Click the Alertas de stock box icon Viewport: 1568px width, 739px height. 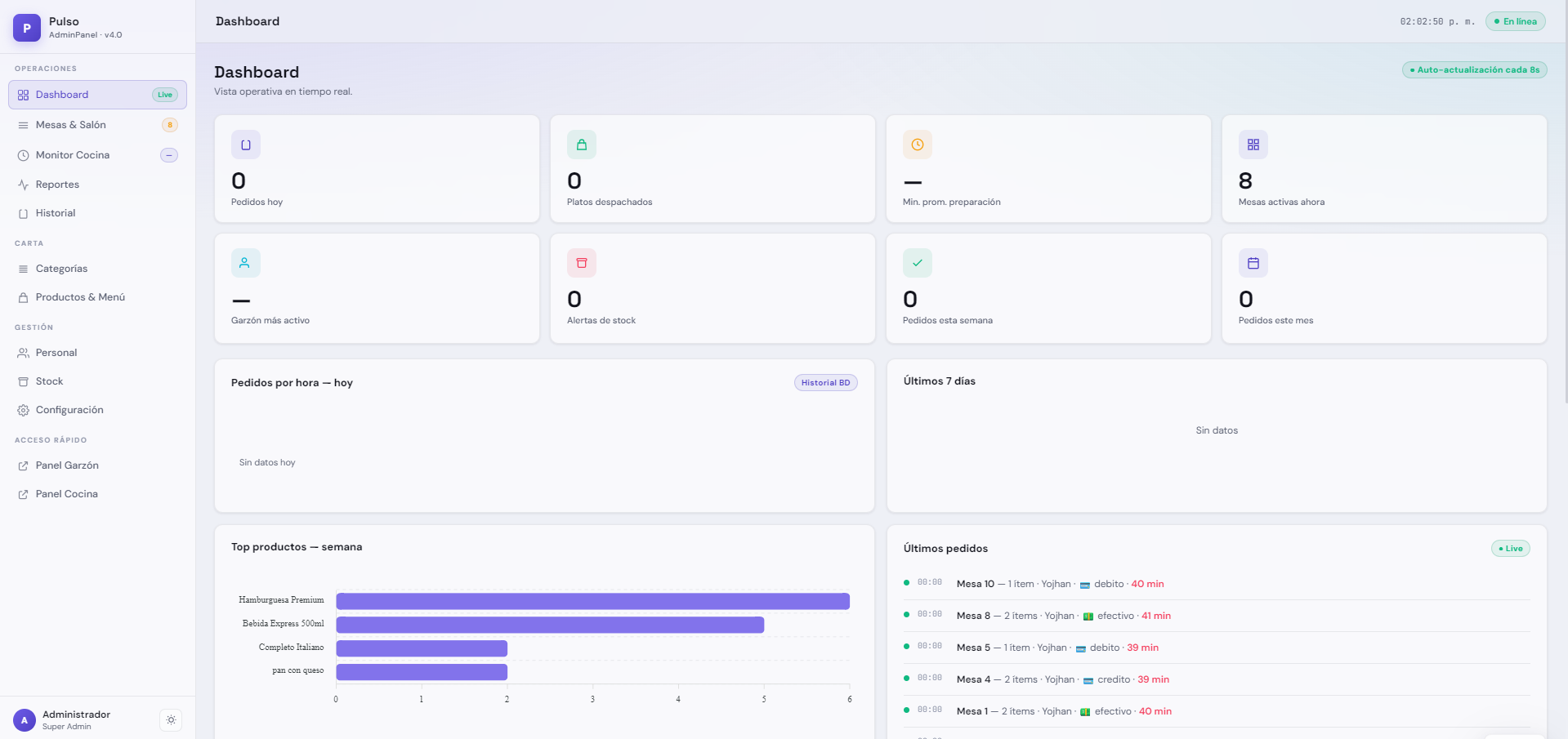click(x=582, y=263)
